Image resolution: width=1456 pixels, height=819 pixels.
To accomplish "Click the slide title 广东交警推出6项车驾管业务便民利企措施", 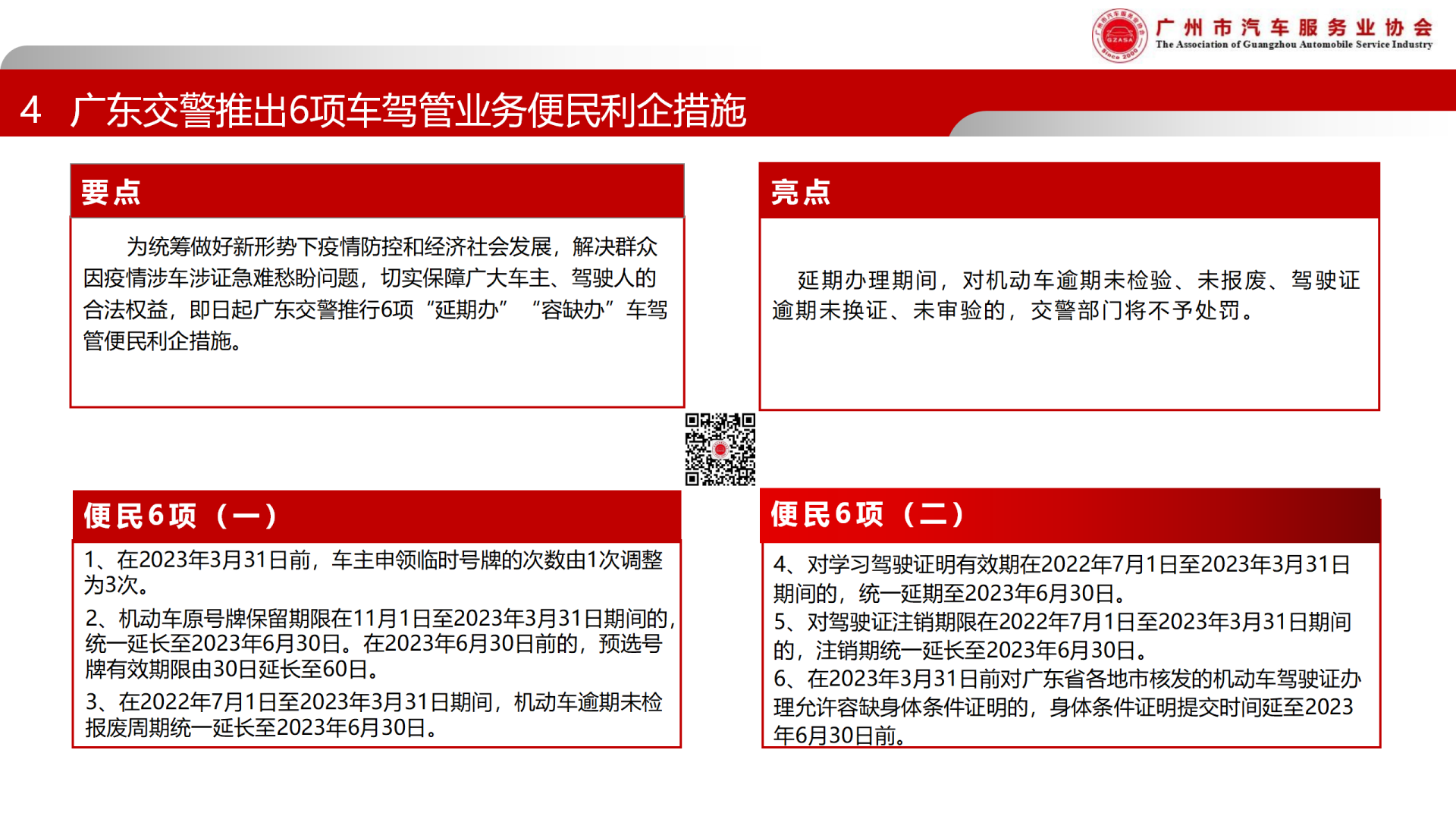I will (409, 111).
